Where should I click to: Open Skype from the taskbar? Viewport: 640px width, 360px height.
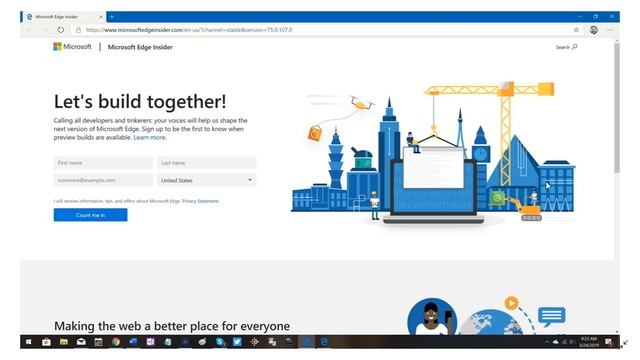point(220,342)
